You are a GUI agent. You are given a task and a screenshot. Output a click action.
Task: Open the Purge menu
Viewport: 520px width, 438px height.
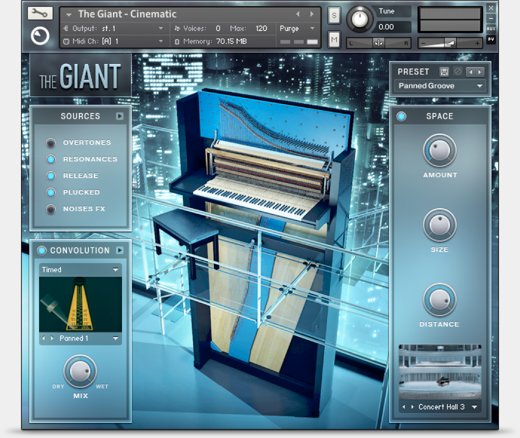297,29
